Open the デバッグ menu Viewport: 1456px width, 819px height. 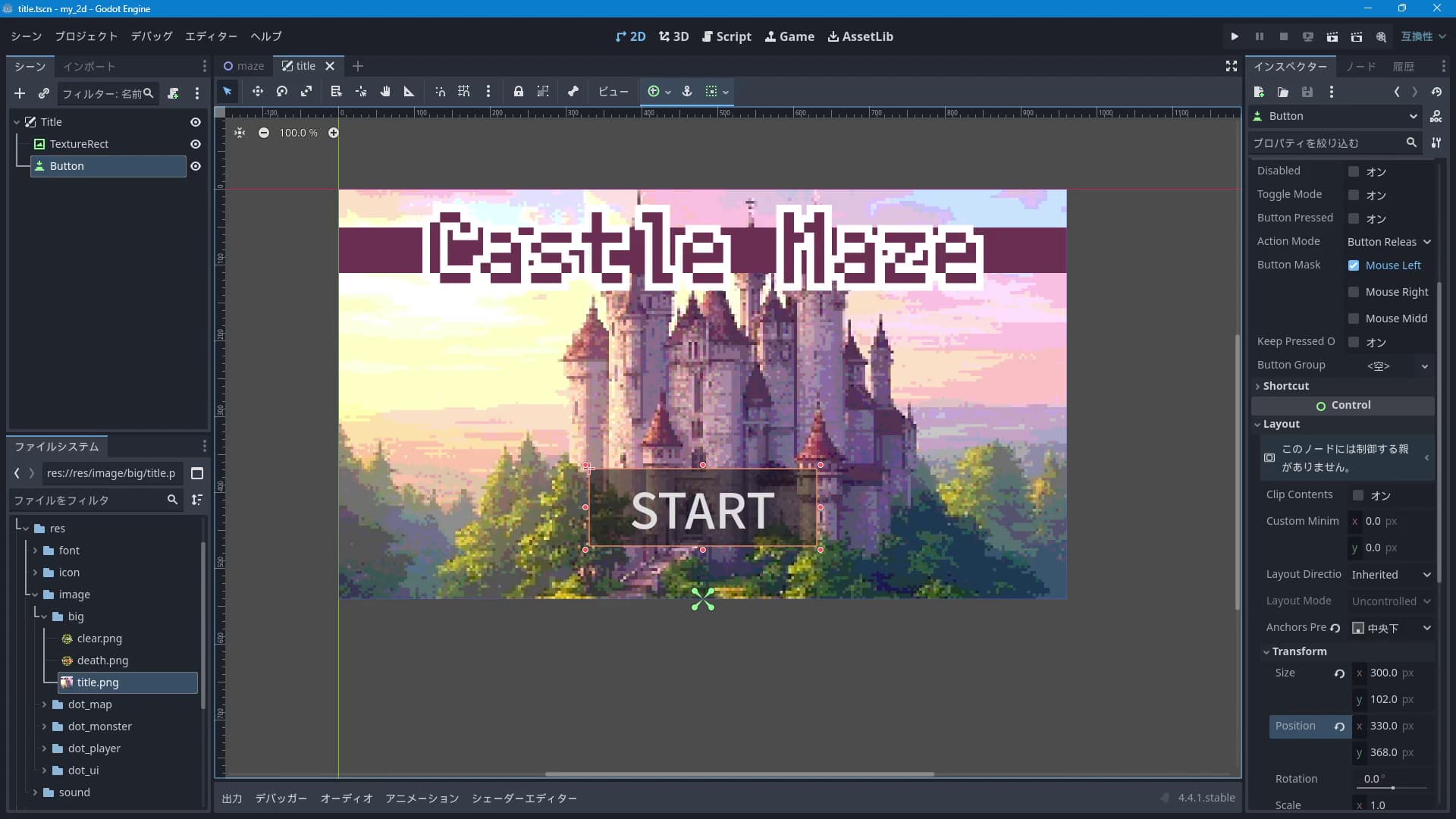click(152, 36)
